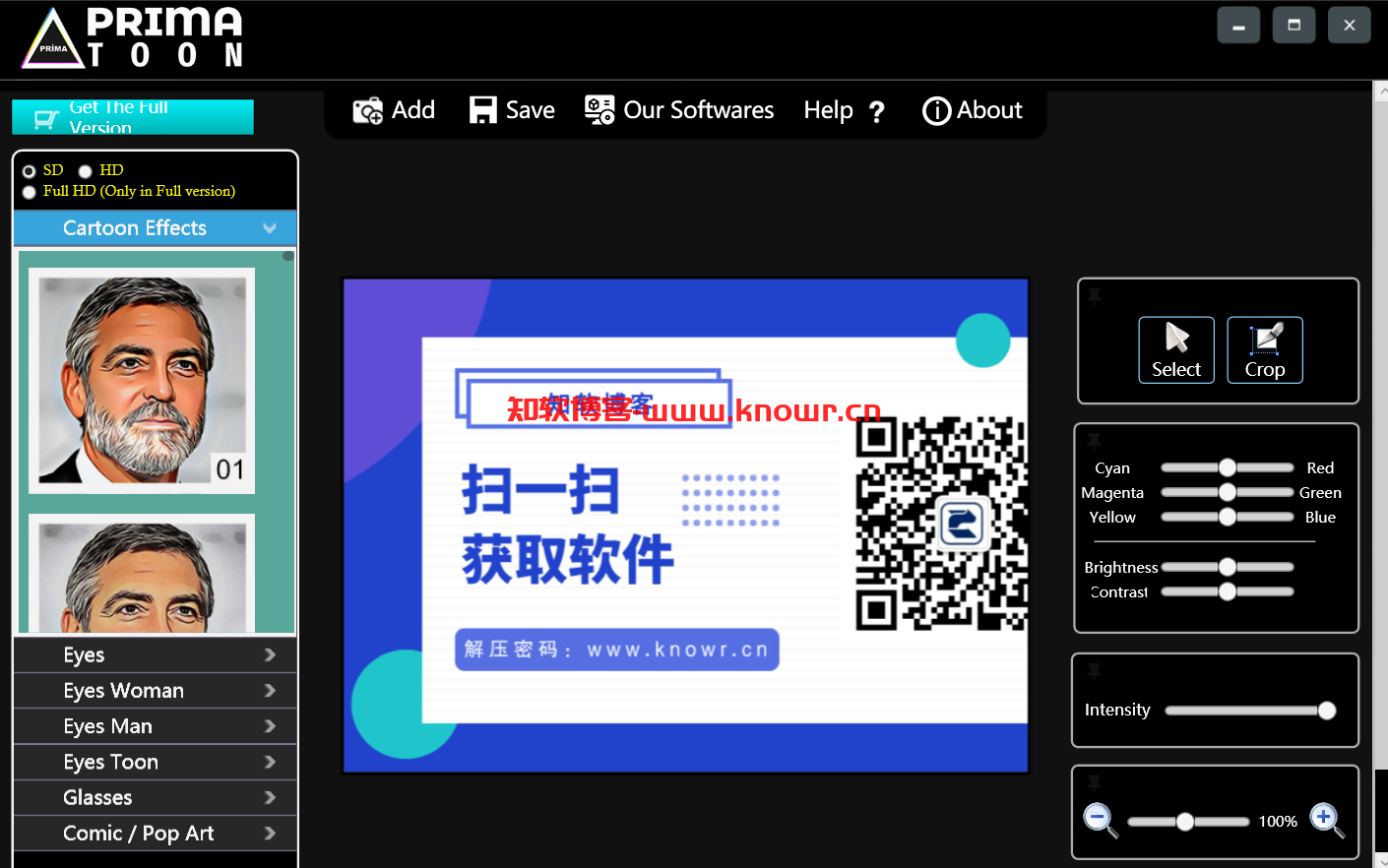Adjust the Brightness slider
Viewport: 1388px width, 868px height.
1228,567
